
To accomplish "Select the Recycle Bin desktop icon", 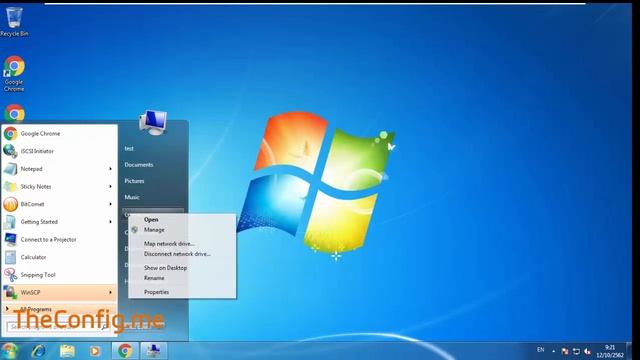I will point(14,22).
